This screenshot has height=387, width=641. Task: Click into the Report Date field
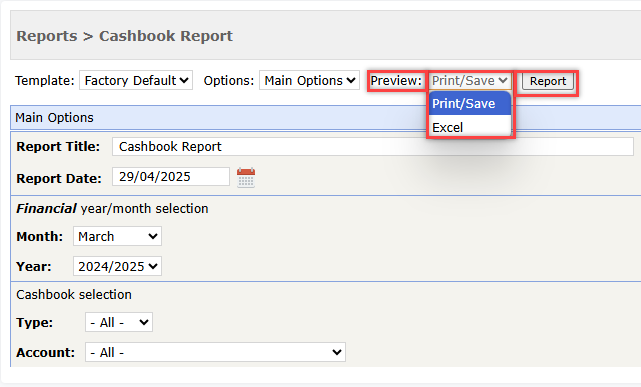(x=171, y=177)
